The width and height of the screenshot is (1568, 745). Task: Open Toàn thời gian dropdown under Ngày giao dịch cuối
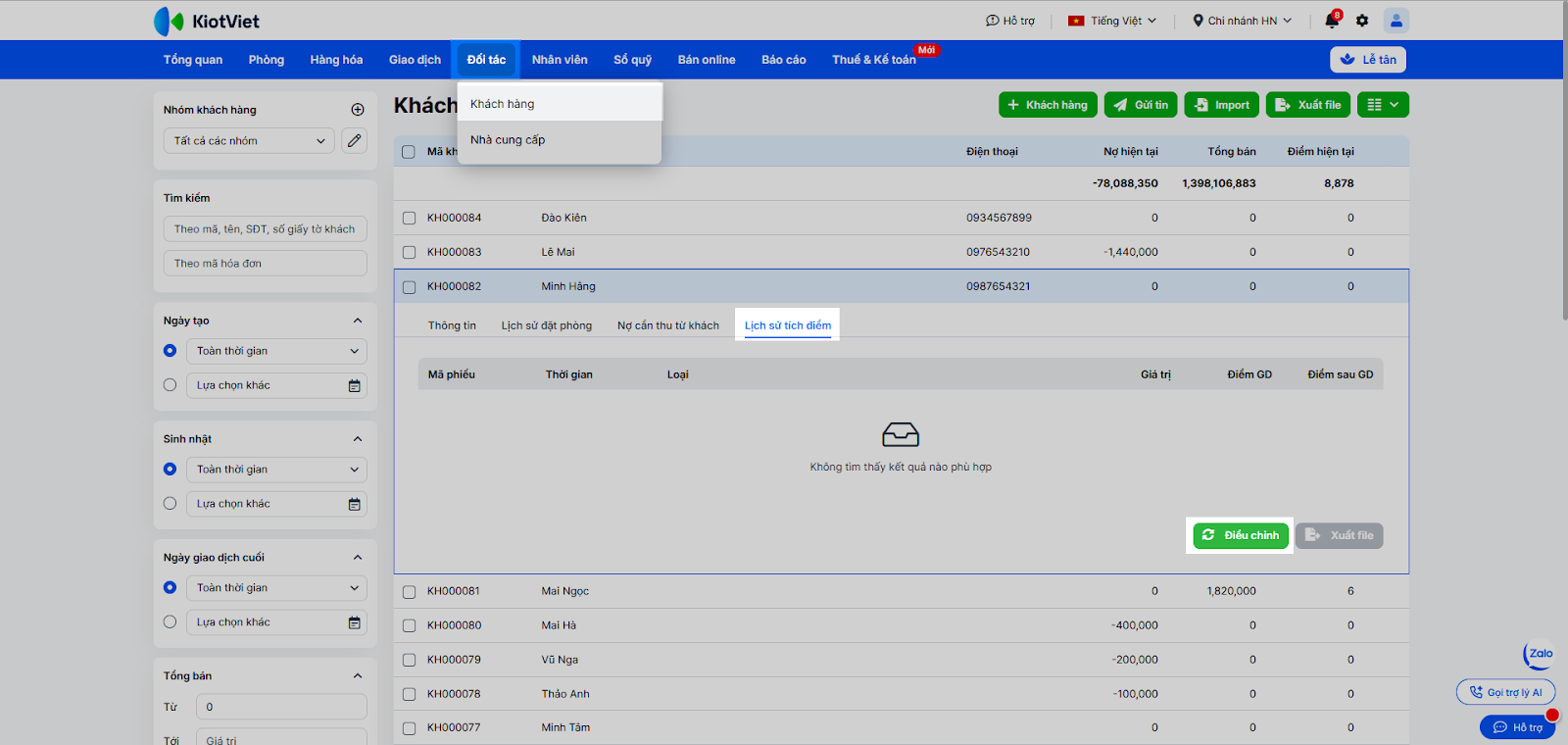point(276,588)
